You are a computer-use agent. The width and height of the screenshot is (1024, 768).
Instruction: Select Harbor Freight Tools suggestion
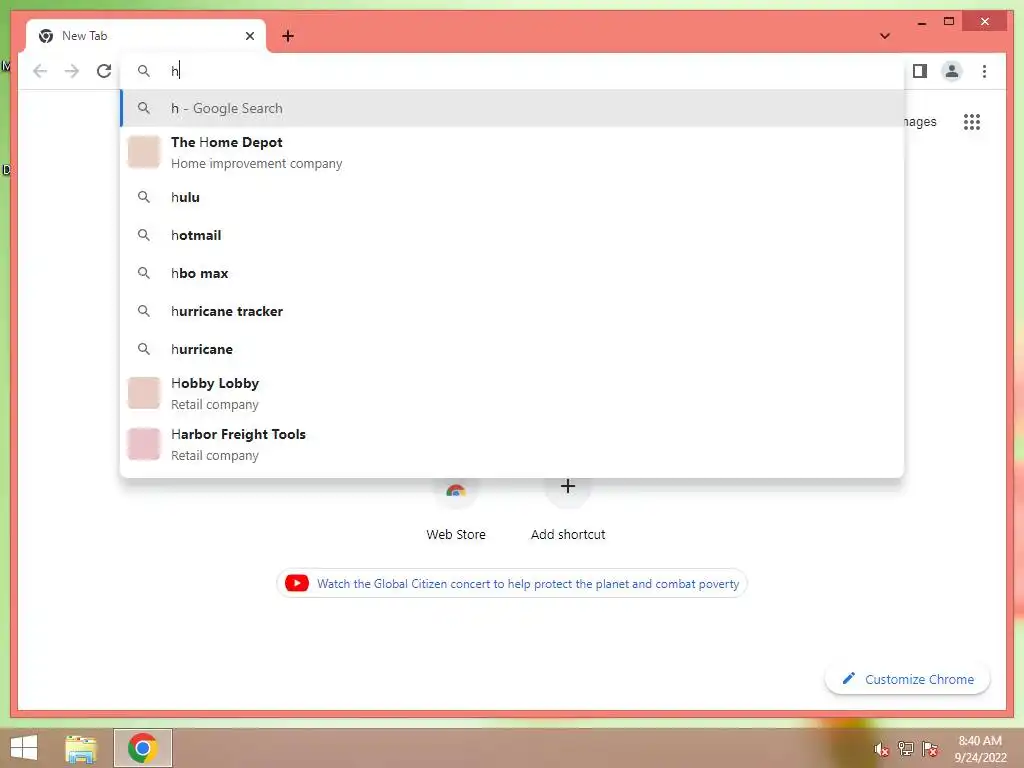point(513,444)
